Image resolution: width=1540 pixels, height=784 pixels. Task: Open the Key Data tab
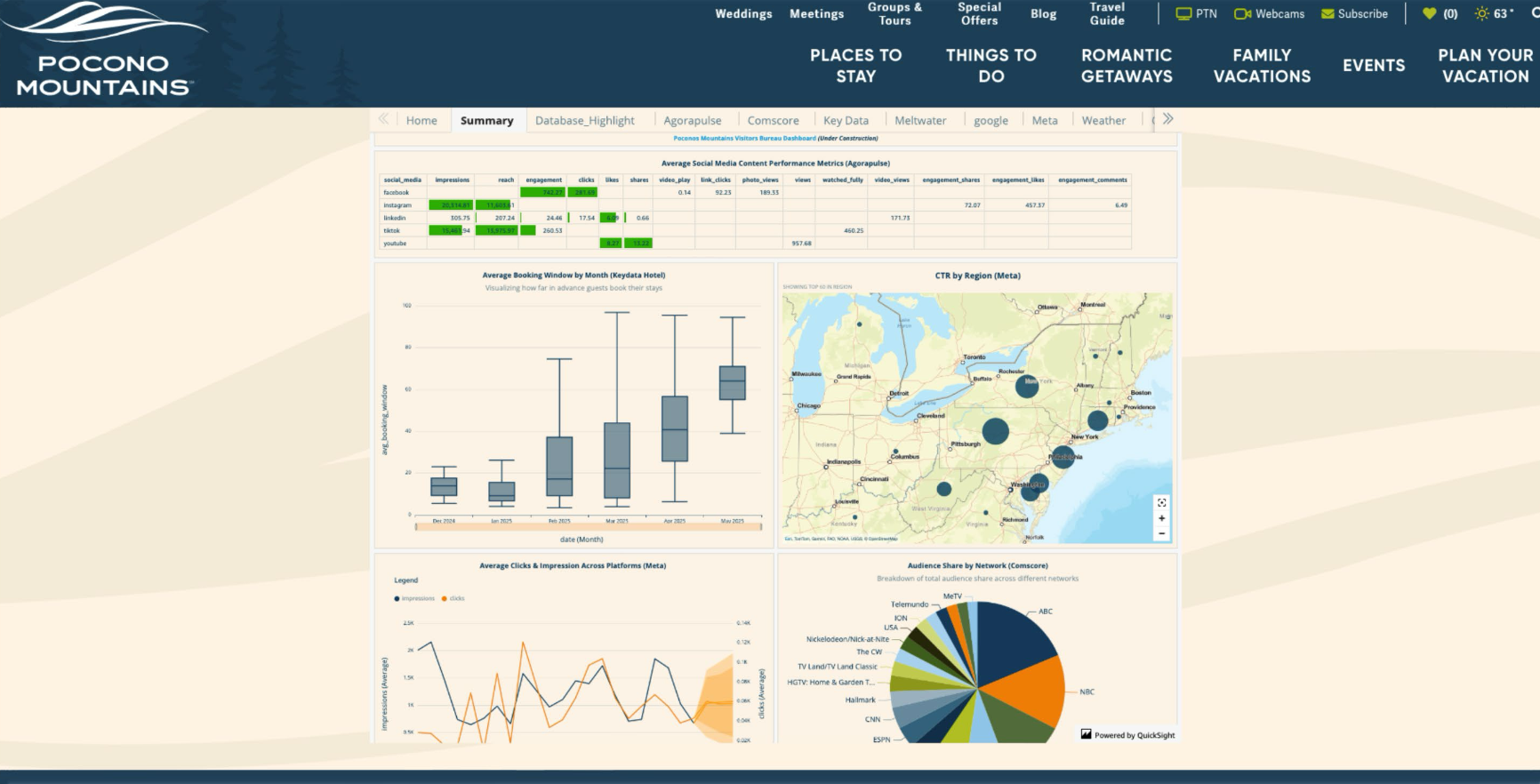(x=846, y=121)
